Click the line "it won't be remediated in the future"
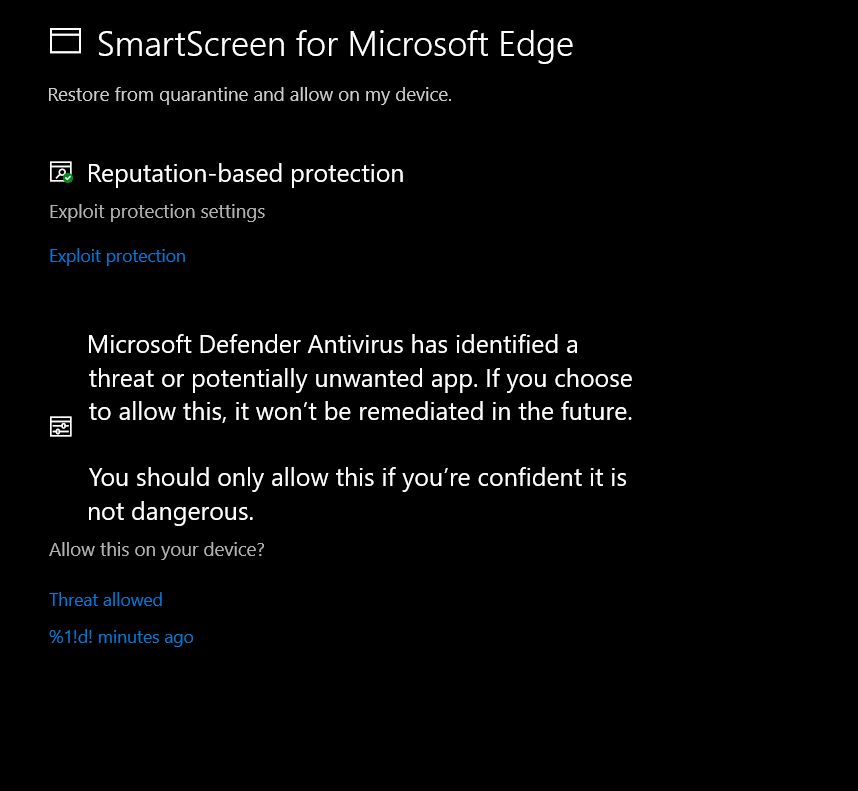858x791 pixels. 360,413
